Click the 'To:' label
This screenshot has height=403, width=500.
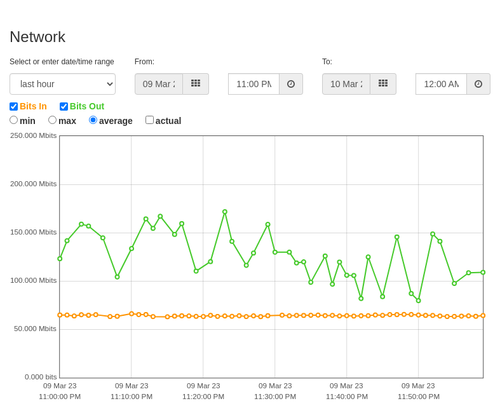click(327, 62)
